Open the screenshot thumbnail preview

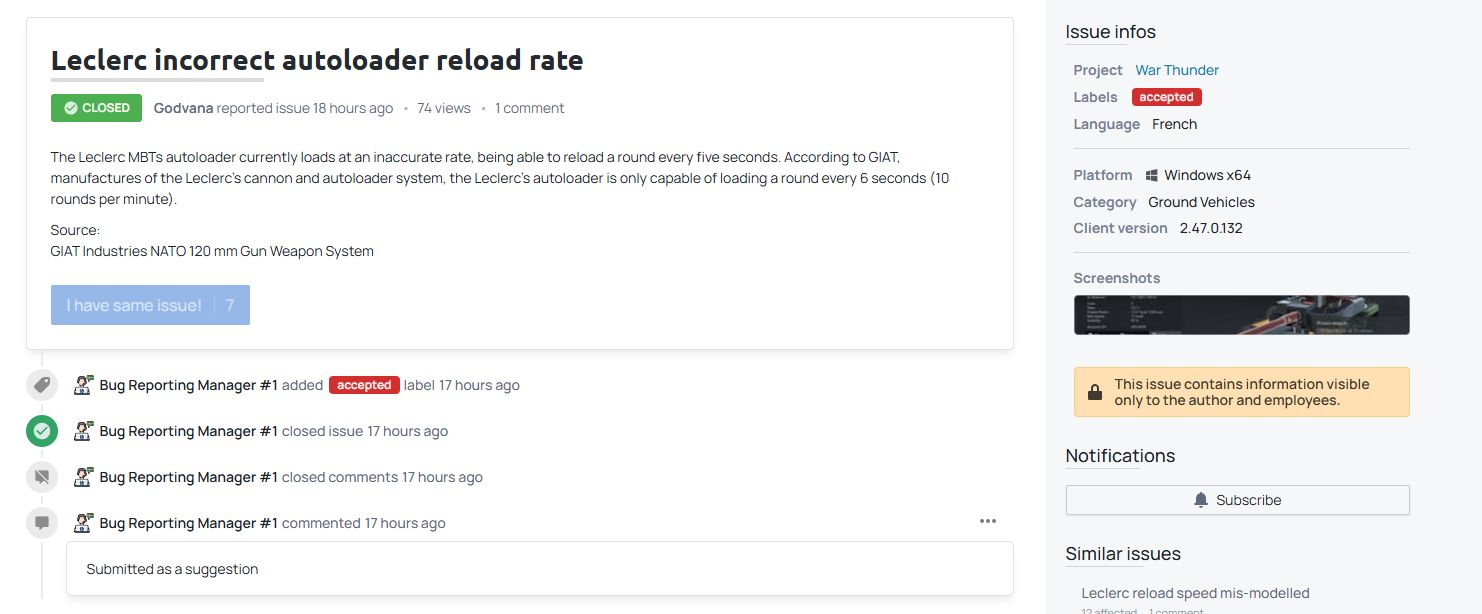1241,315
